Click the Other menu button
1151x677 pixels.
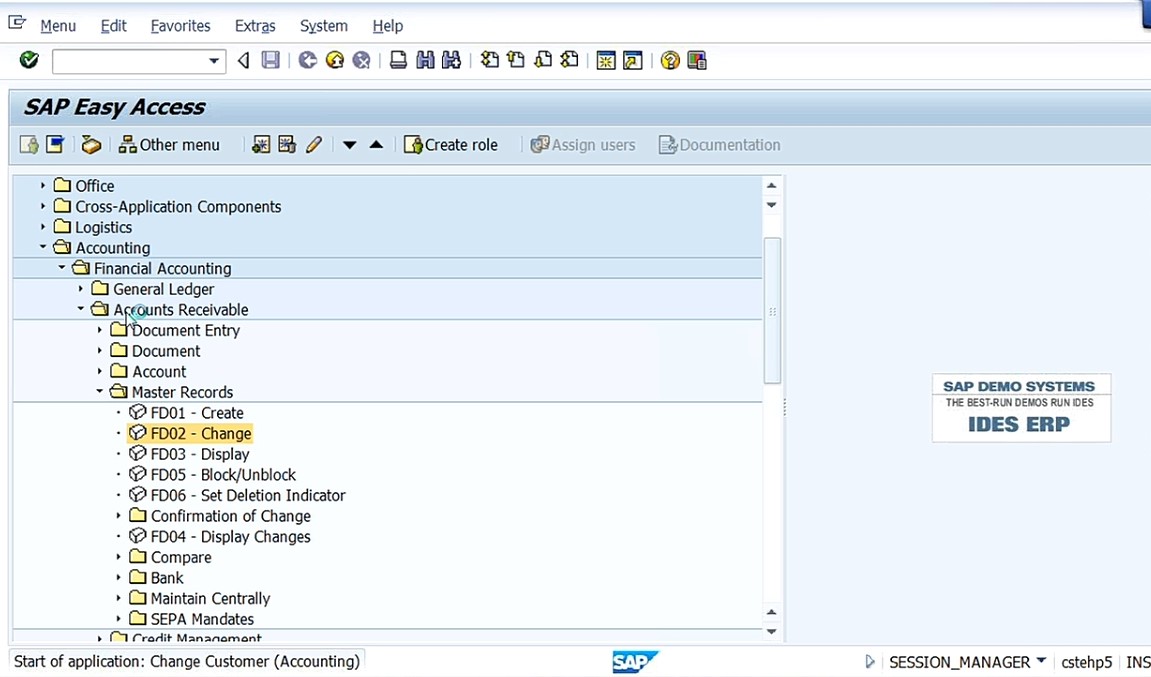click(170, 145)
